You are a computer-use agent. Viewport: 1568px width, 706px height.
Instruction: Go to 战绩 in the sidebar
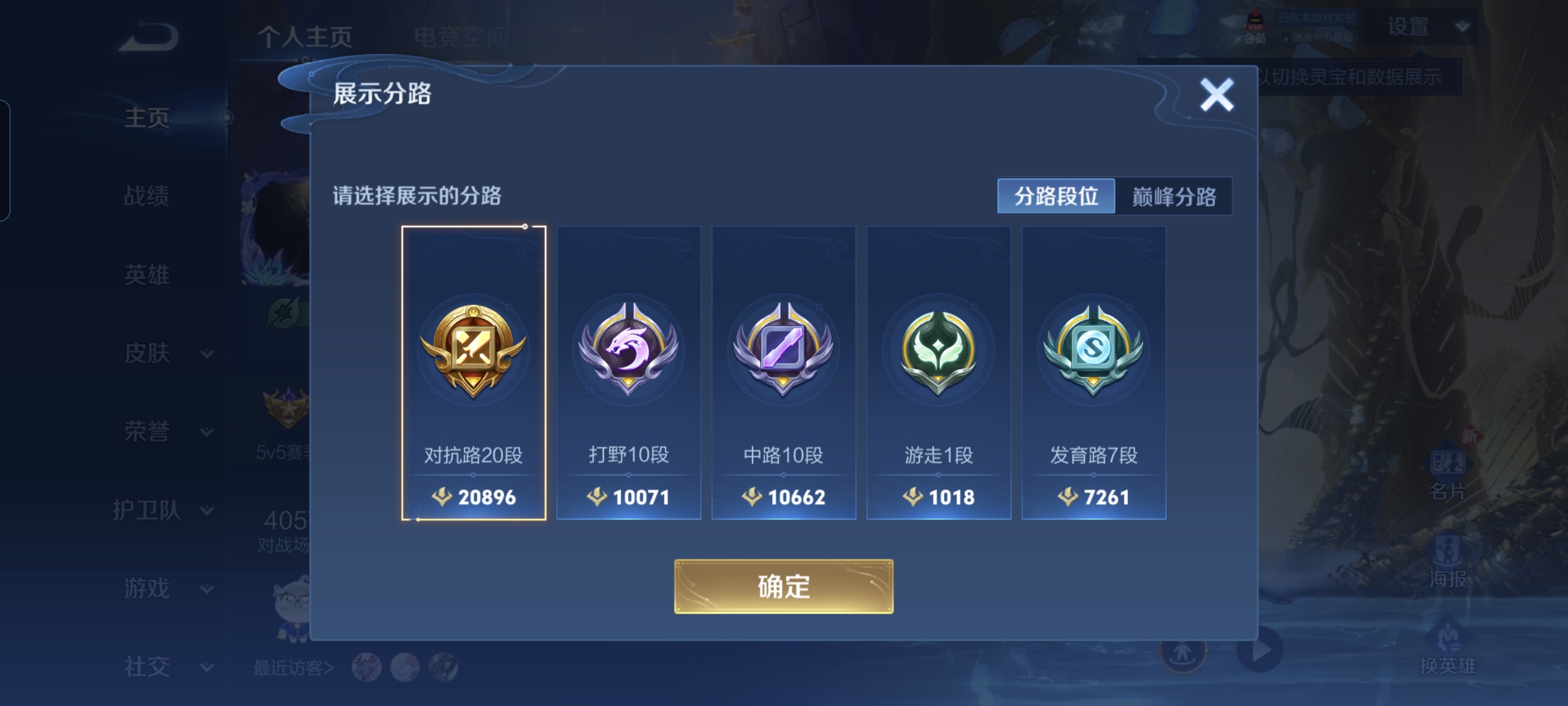pos(147,196)
